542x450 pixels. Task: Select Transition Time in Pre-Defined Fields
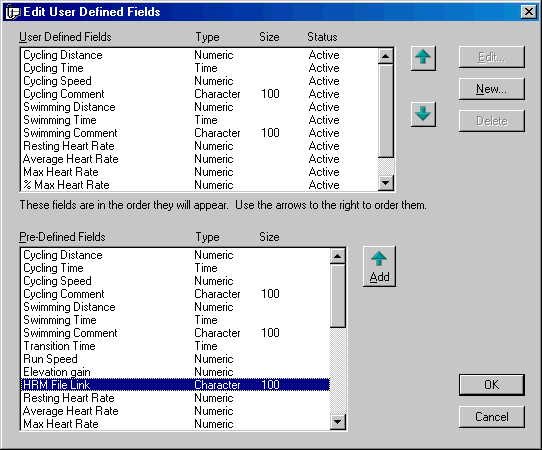pos(176,346)
